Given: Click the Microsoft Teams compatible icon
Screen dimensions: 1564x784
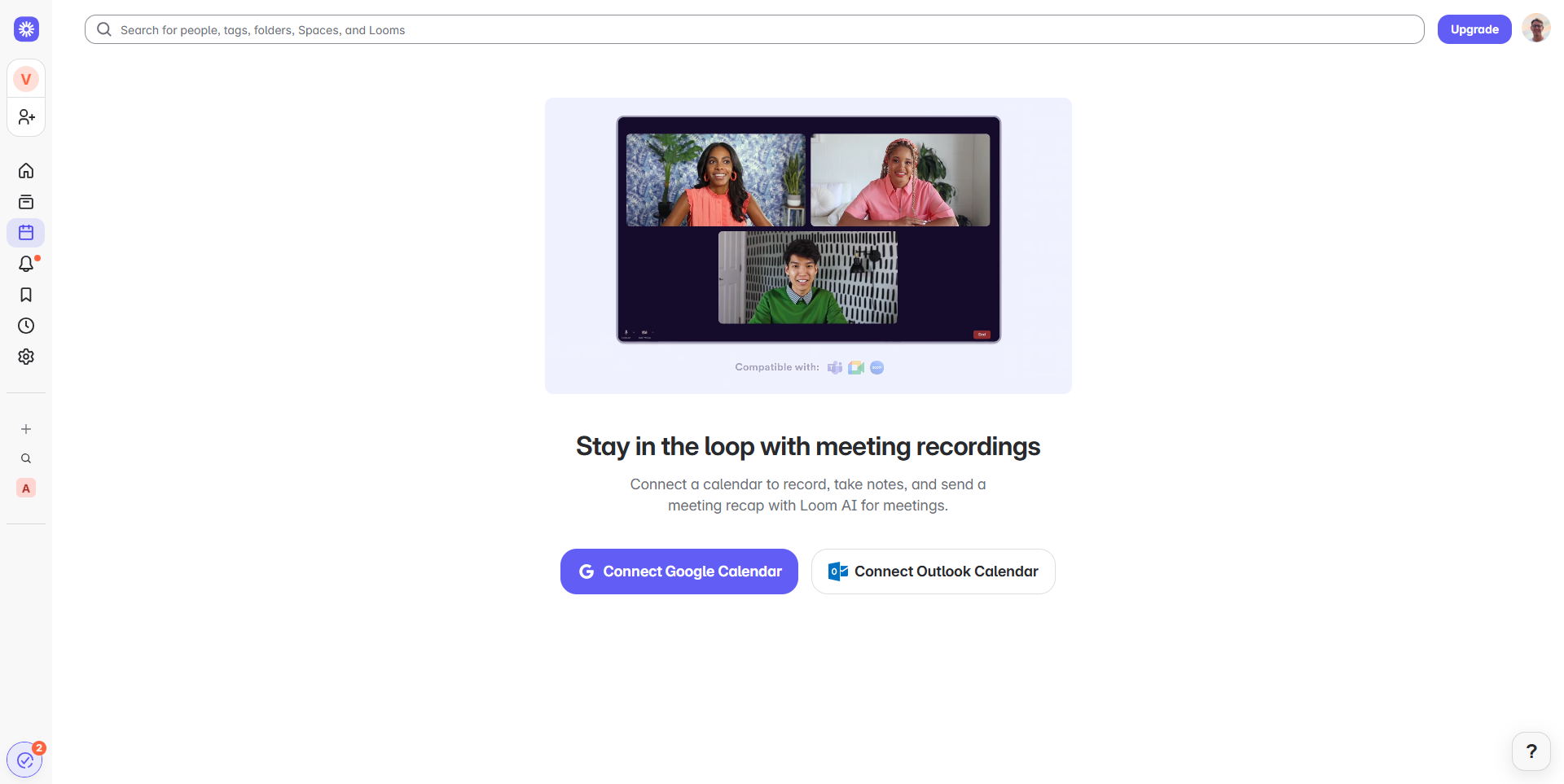Looking at the screenshot, I should (x=835, y=368).
